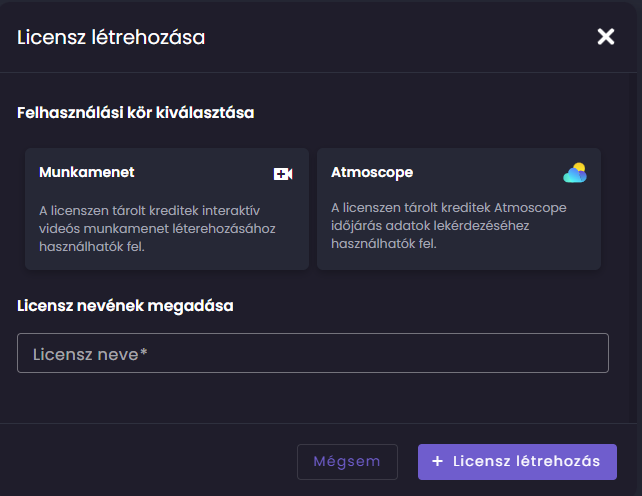
Task: Click the Licensz nevének megadása heading
Action: click(x=125, y=305)
